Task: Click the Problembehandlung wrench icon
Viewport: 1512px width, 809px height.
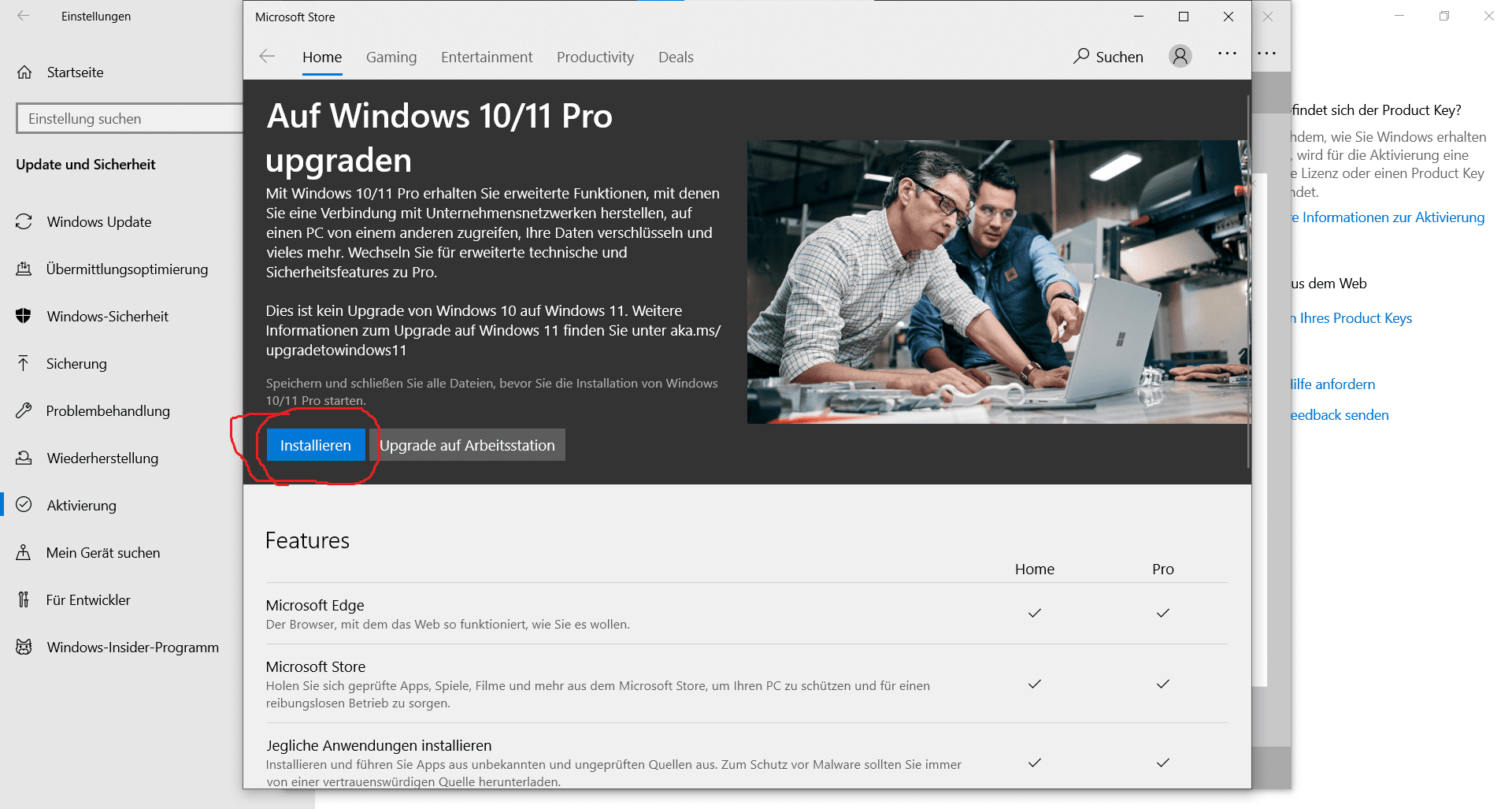Action: click(24, 411)
